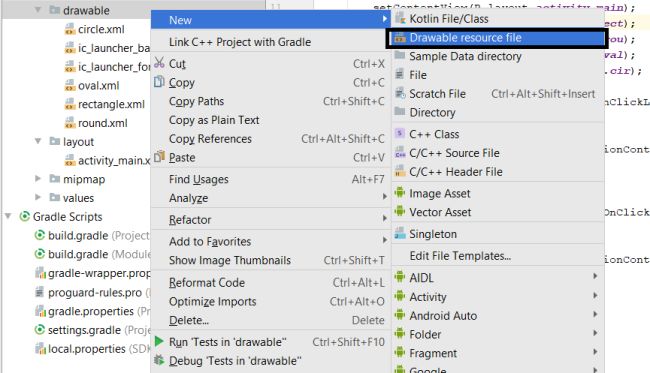Screen dimensions: 650x373
Task: Click the Copy icon in context menu
Action: click(159, 82)
